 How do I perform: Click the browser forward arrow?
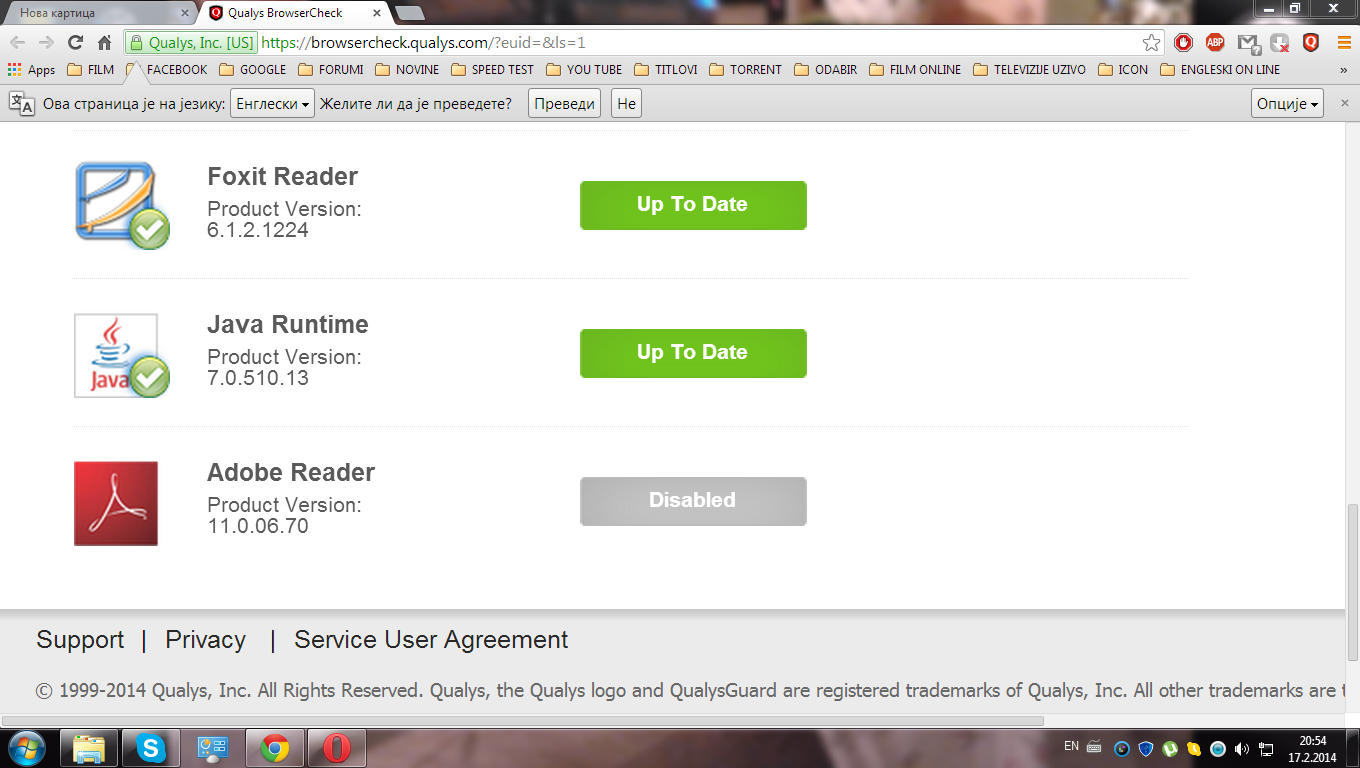(46, 43)
